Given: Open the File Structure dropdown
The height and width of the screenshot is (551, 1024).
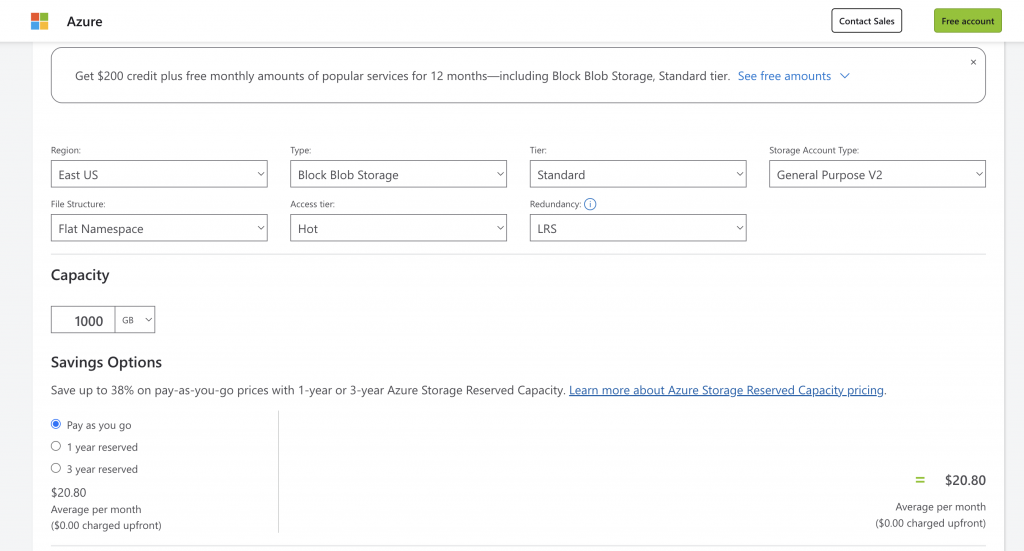Looking at the screenshot, I should [x=159, y=228].
